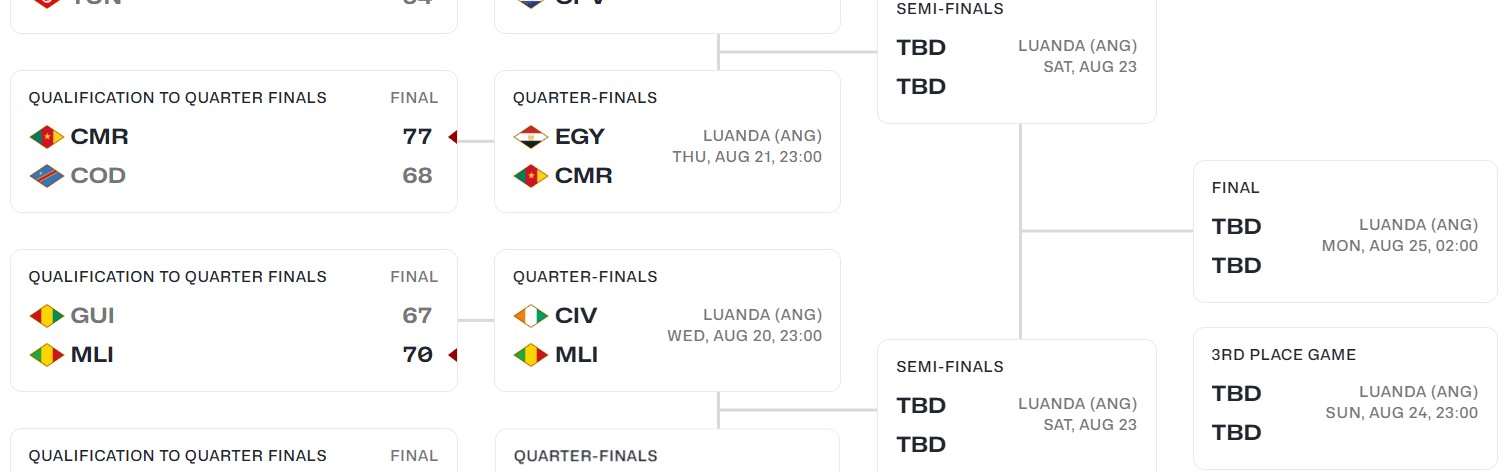The image size is (1512, 472).
Task: Click Mali flag in qualification match
Action: (x=47, y=355)
